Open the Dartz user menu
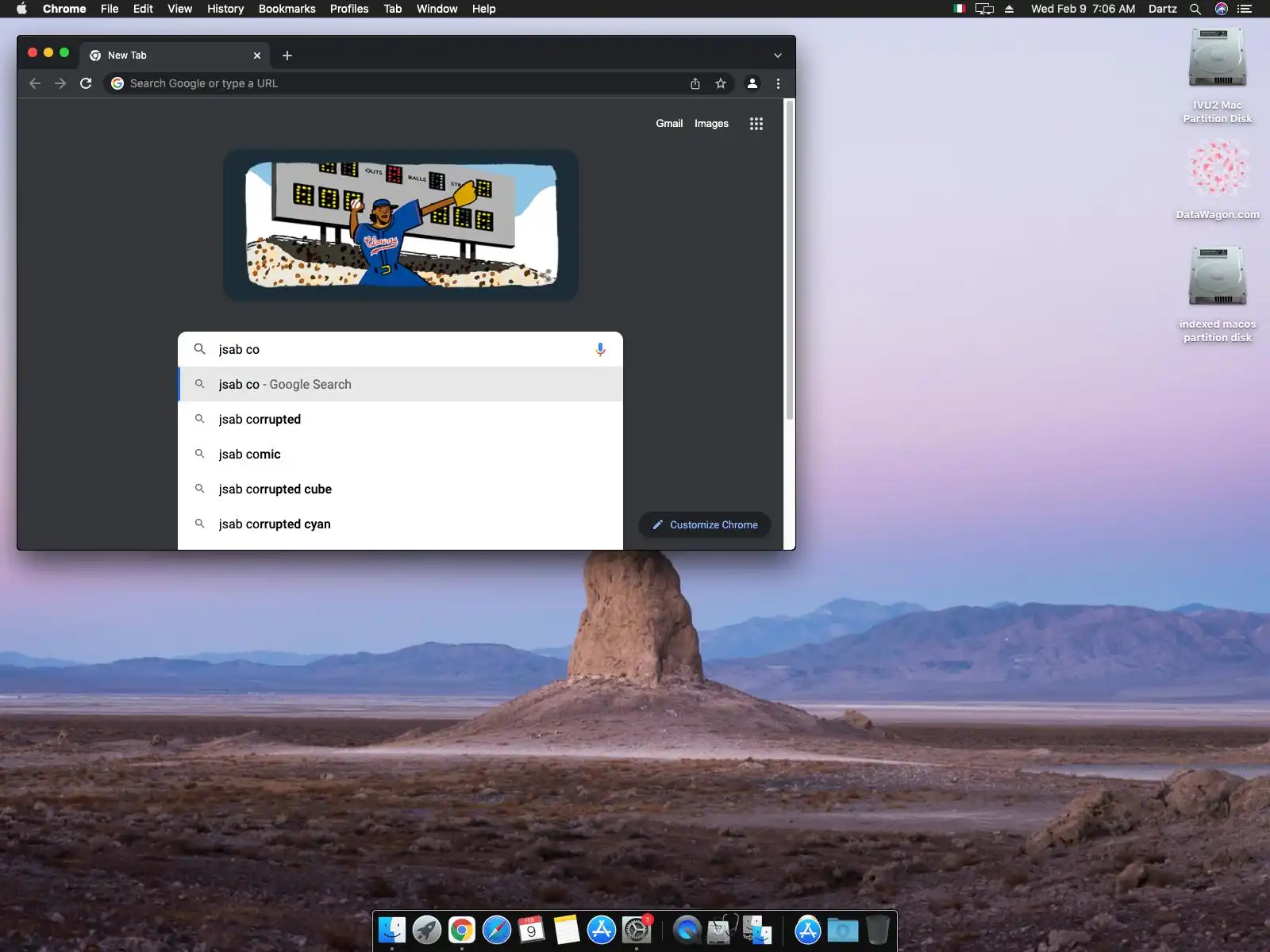This screenshot has height=952, width=1270. click(x=1162, y=9)
